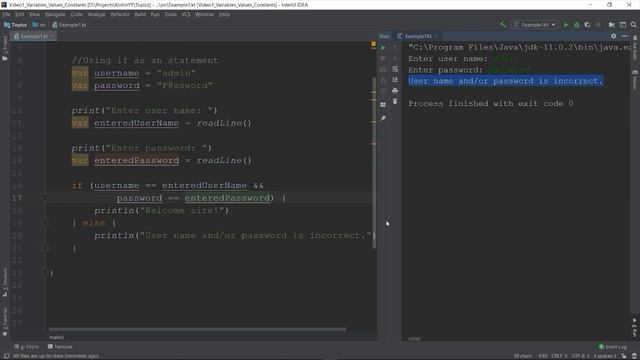Screen dimensions: 640x360
Task: Print the console output
Action: click(x=395, y=91)
